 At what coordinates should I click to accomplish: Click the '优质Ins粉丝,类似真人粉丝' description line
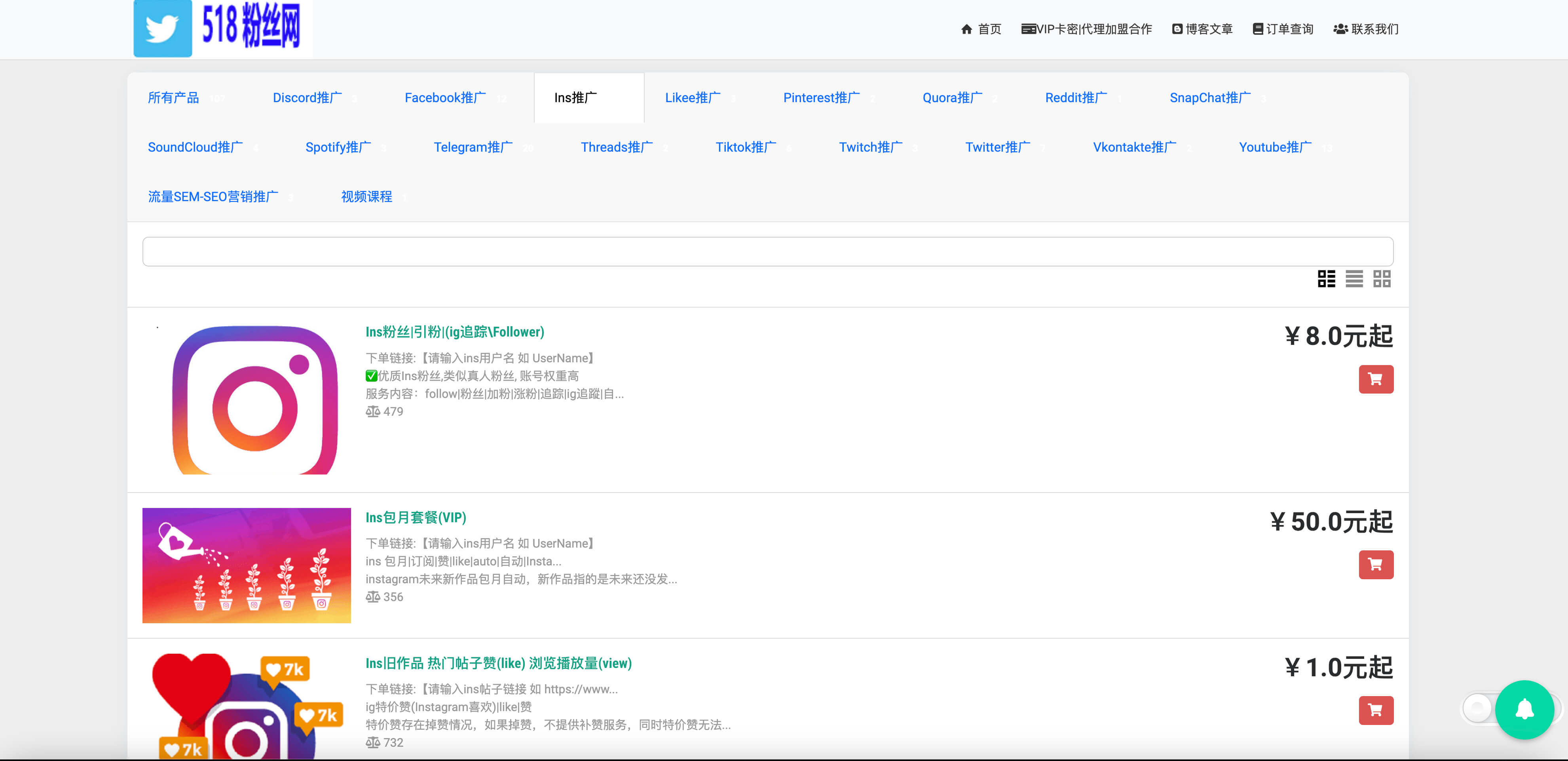[x=473, y=376]
